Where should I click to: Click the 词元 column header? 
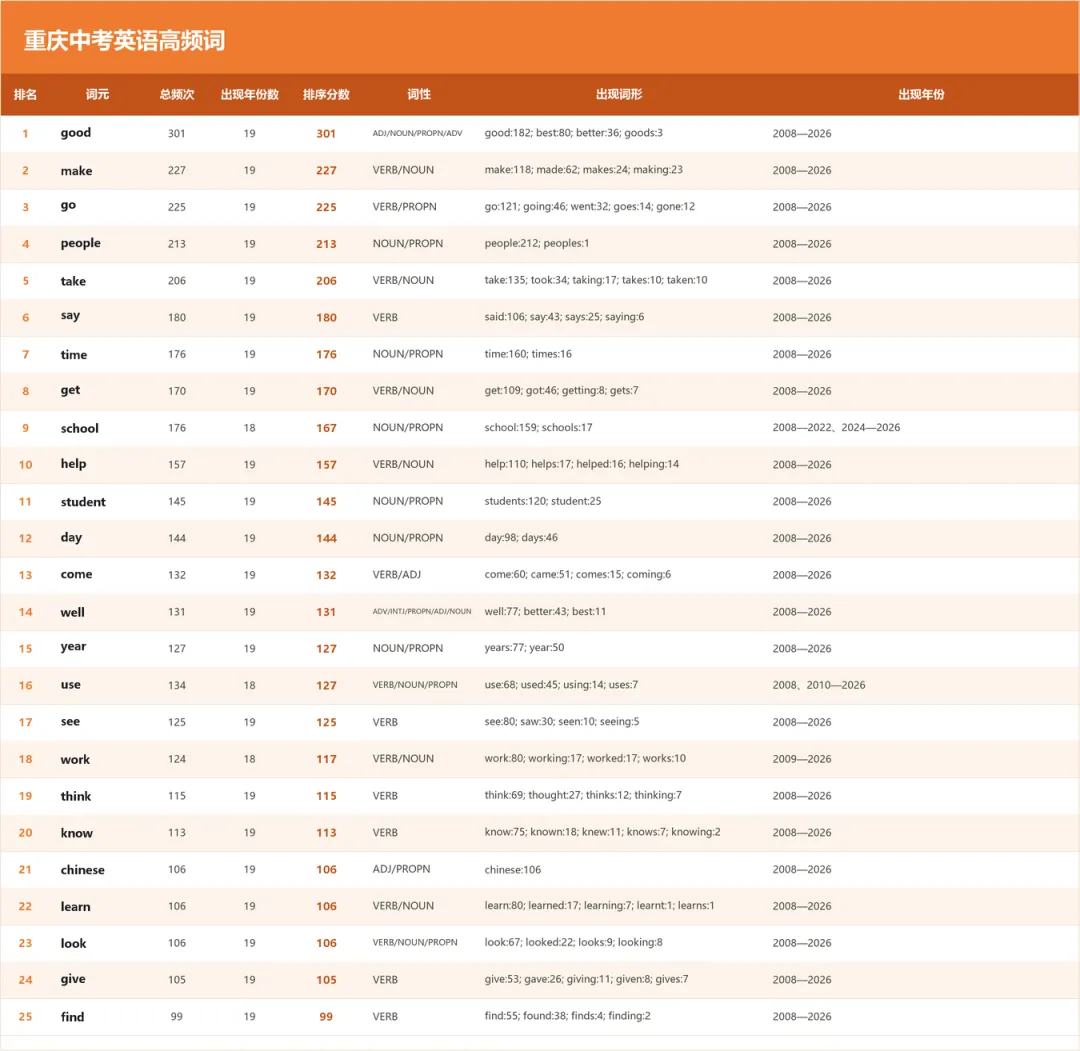[x=97, y=94]
